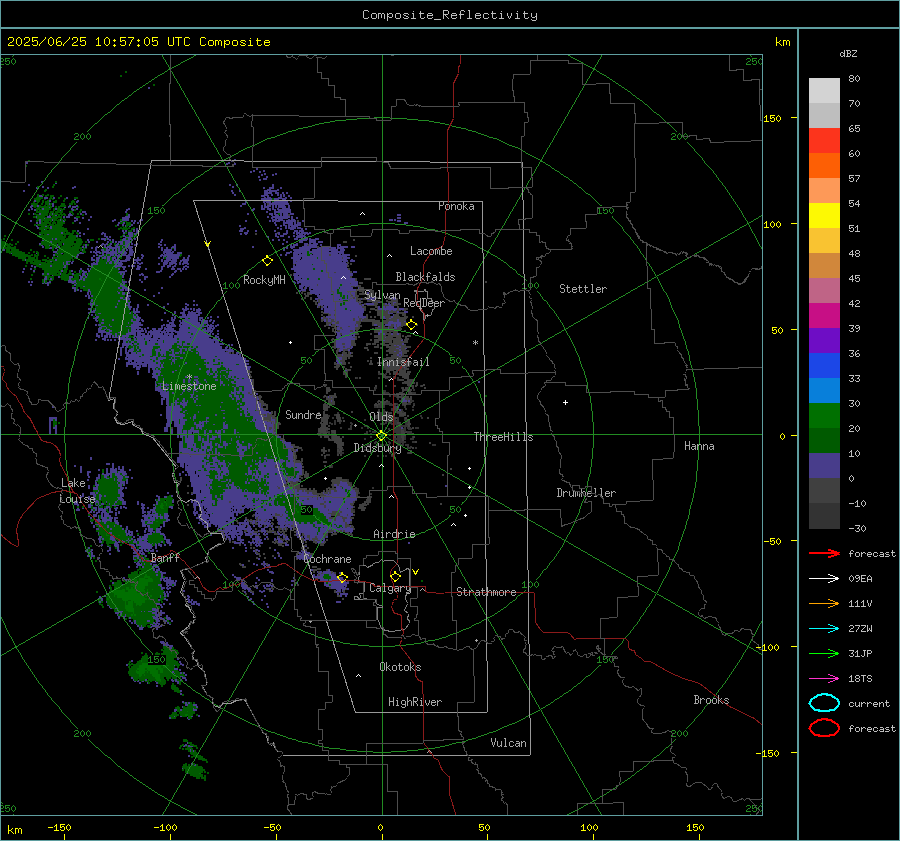Click the Blackfalds label
Viewport: 900px width, 841px height.
tap(425, 277)
